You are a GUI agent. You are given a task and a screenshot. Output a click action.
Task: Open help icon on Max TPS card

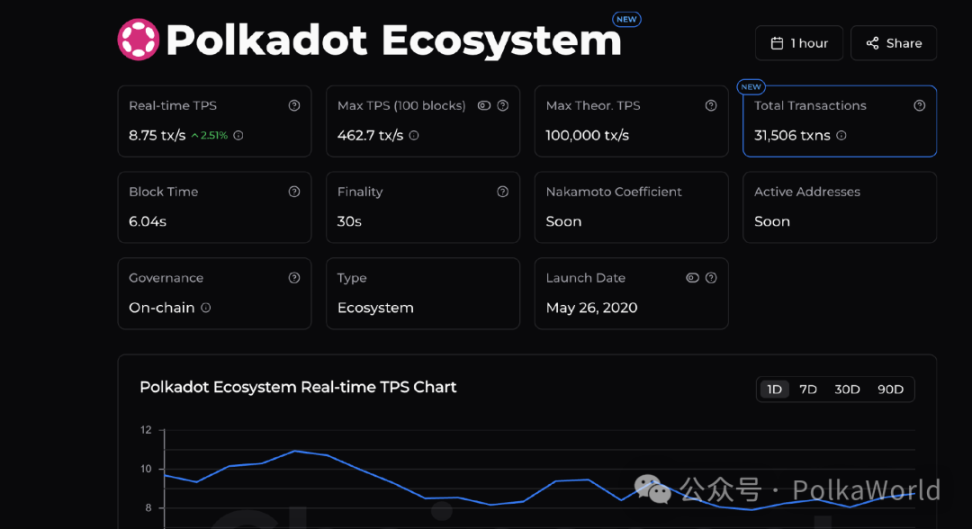pos(503,105)
